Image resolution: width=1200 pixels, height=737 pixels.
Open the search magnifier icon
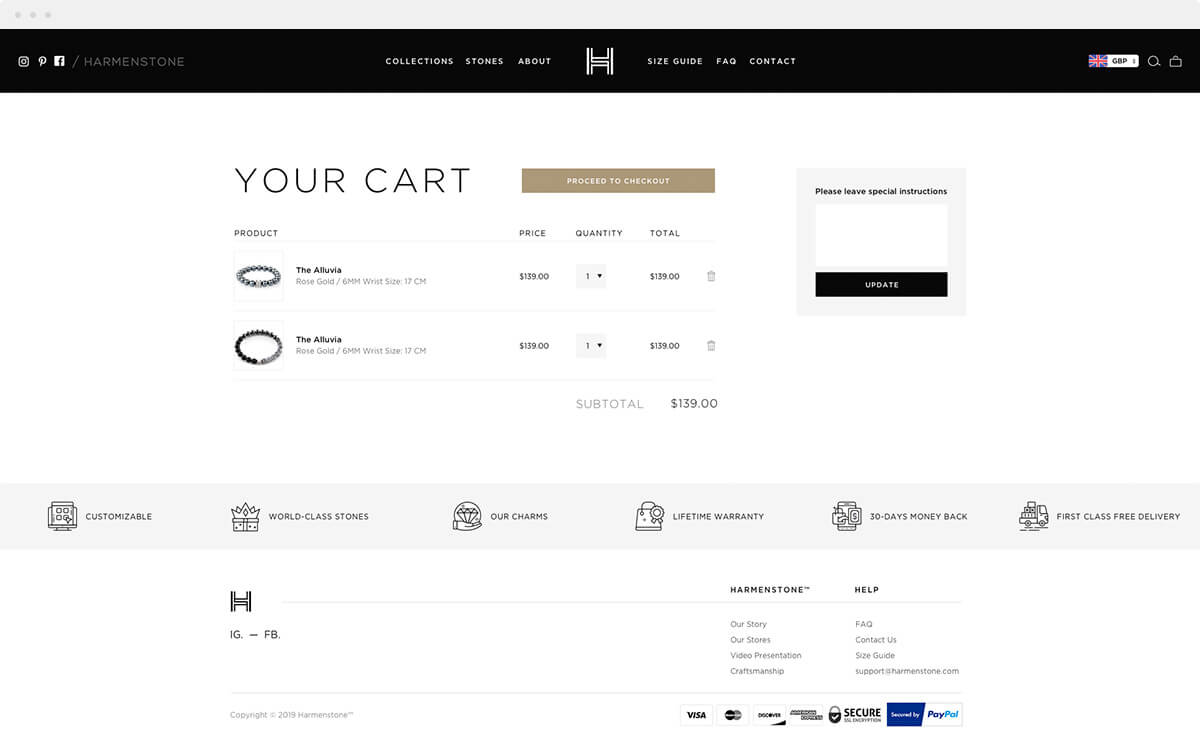(x=1153, y=61)
